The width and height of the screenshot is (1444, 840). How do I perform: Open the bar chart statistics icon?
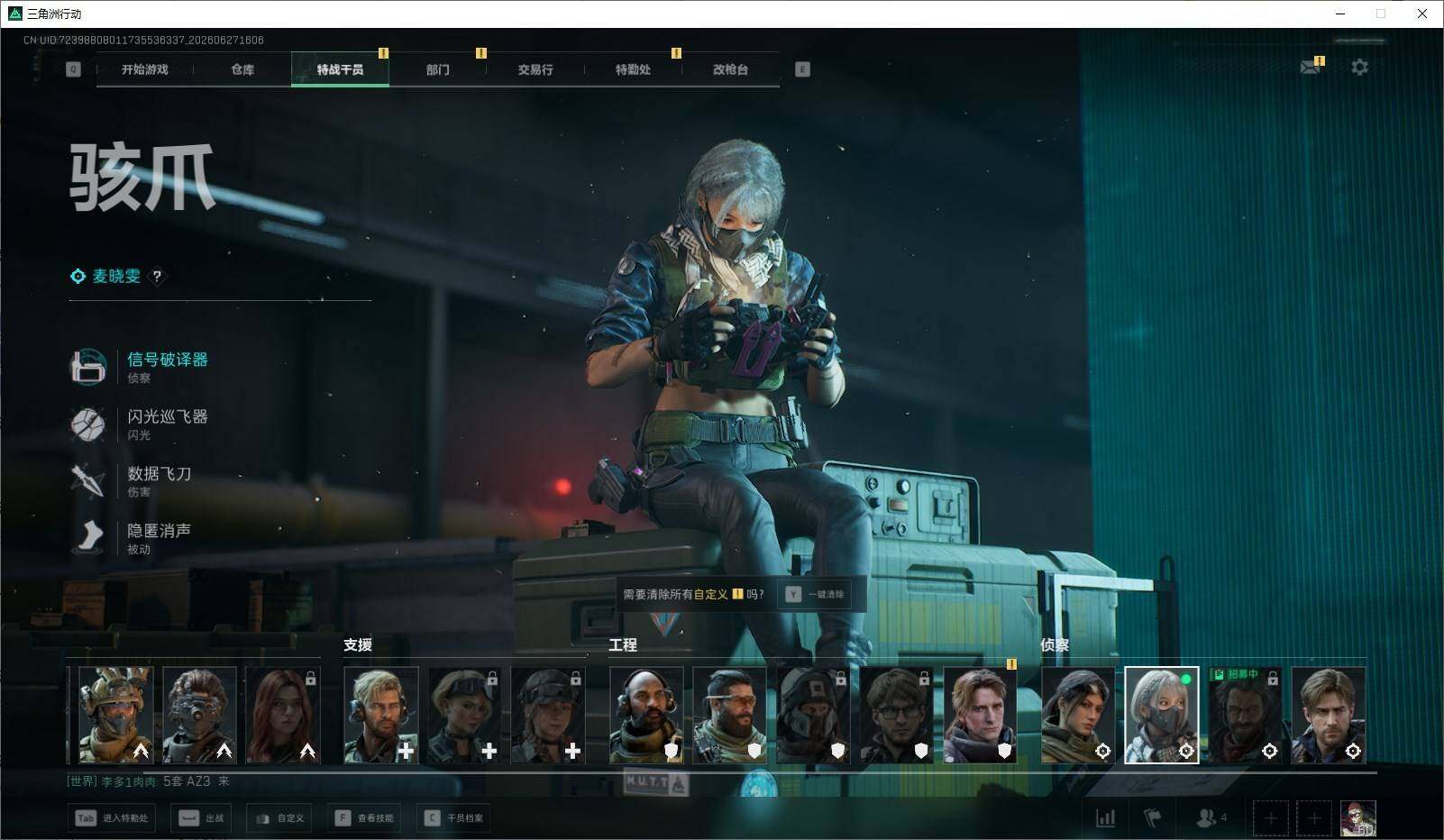pos(1105,817)
